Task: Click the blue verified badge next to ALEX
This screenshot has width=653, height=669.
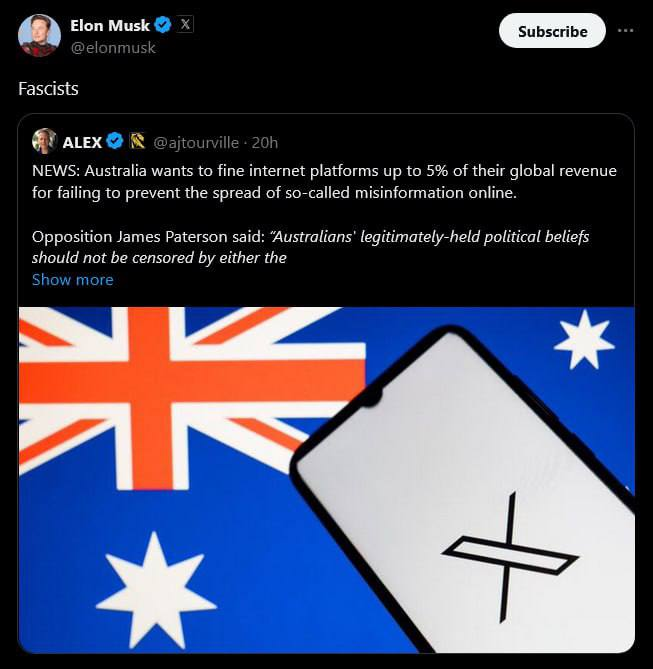Action: [x=115, y=142]
